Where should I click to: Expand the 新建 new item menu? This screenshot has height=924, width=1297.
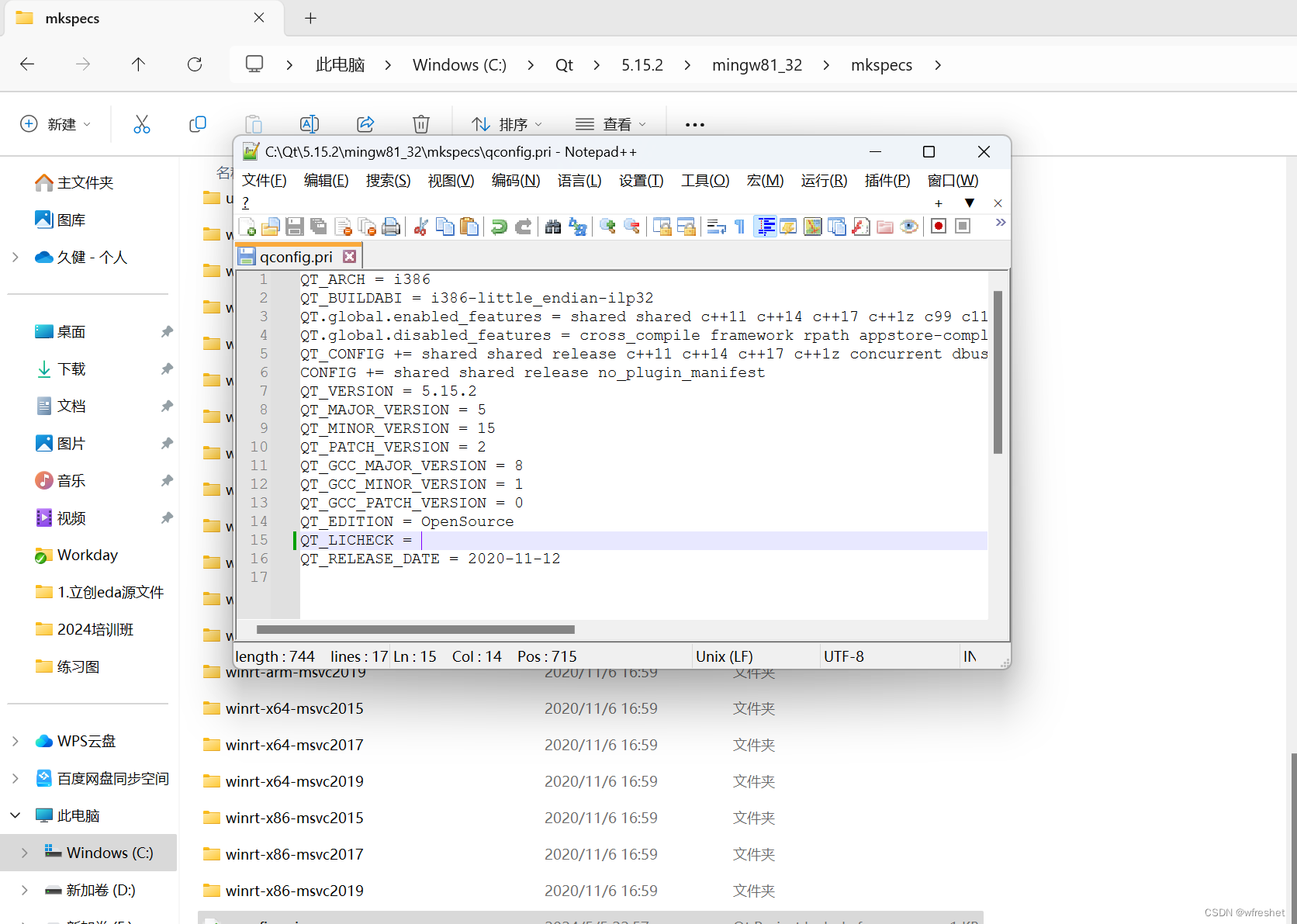point(55,123)
